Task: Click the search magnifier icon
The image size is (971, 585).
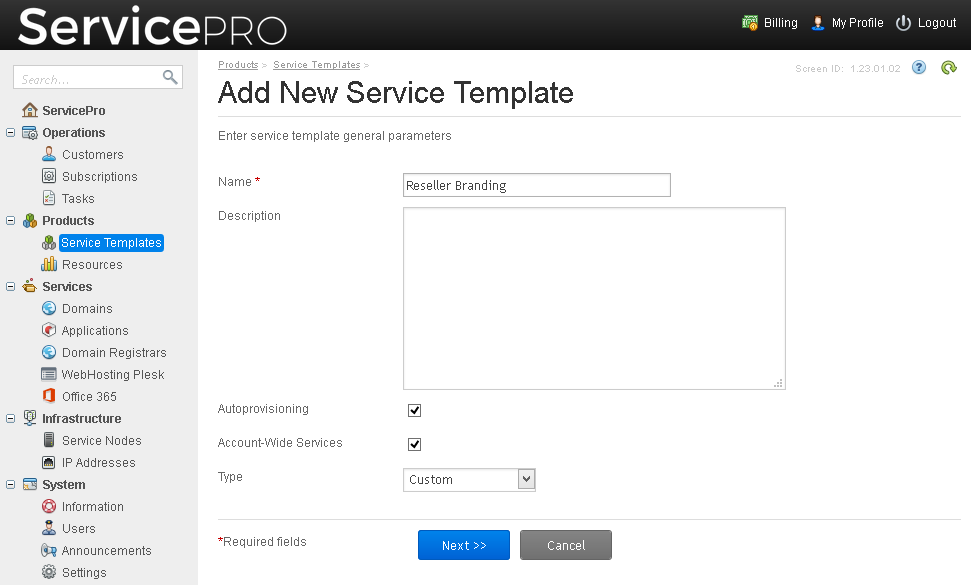Action: point(170,77)
